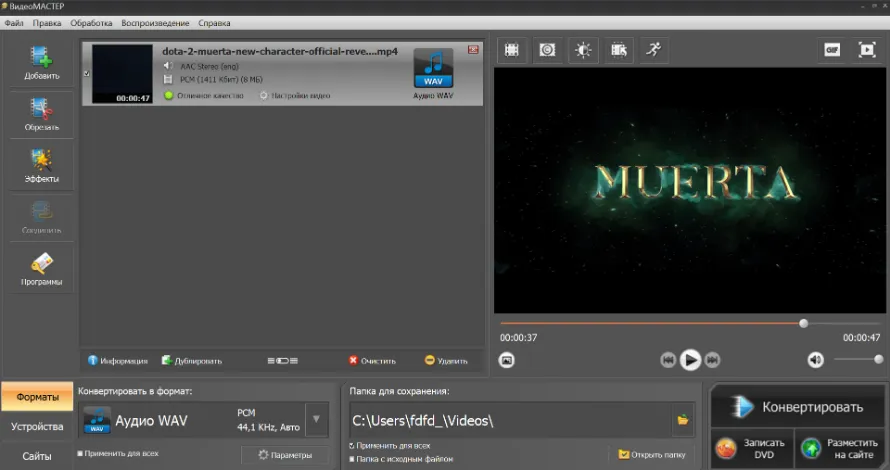Click the PCM (1411 Кбит) (8 МБ) text
Image resolution: width=890 pixels, height=470 pixels.
[221, 79]
